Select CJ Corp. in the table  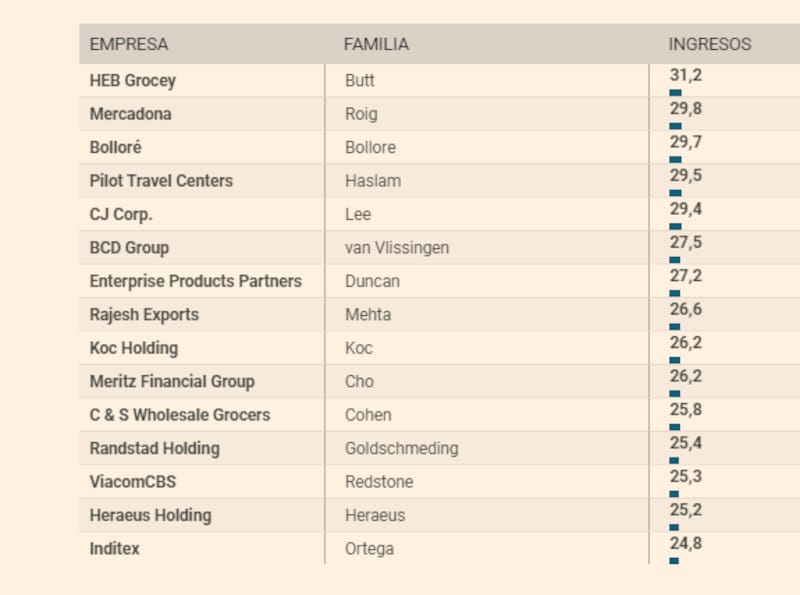(x=121, y=214)
